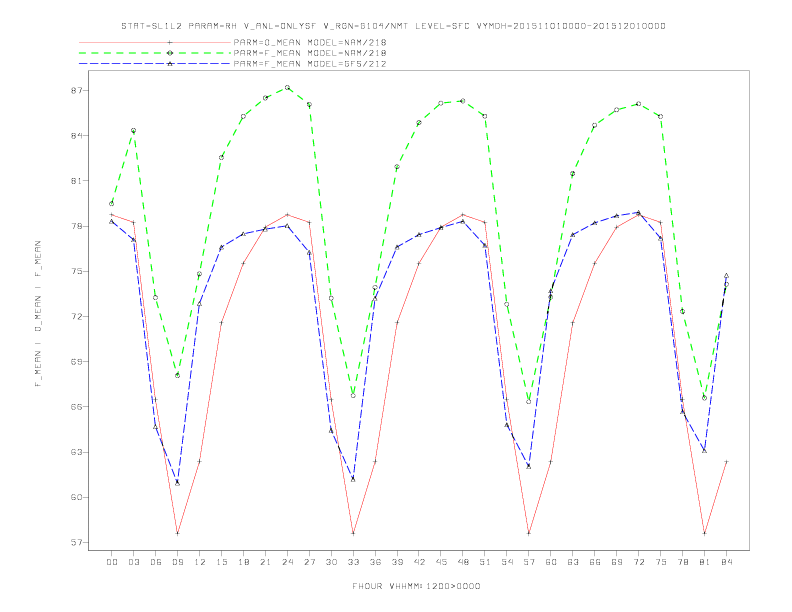Click x-axis tick label 27
The height and width of the screenshot is (612, 792).
[309, 562]
